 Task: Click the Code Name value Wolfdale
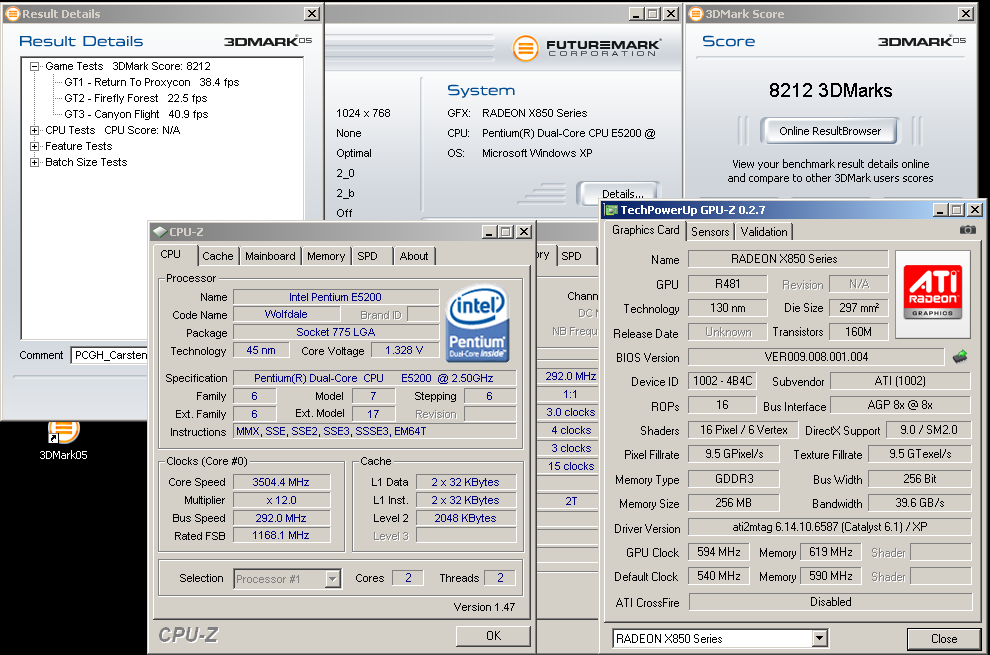pyautogui.click(x=286, y=315)
